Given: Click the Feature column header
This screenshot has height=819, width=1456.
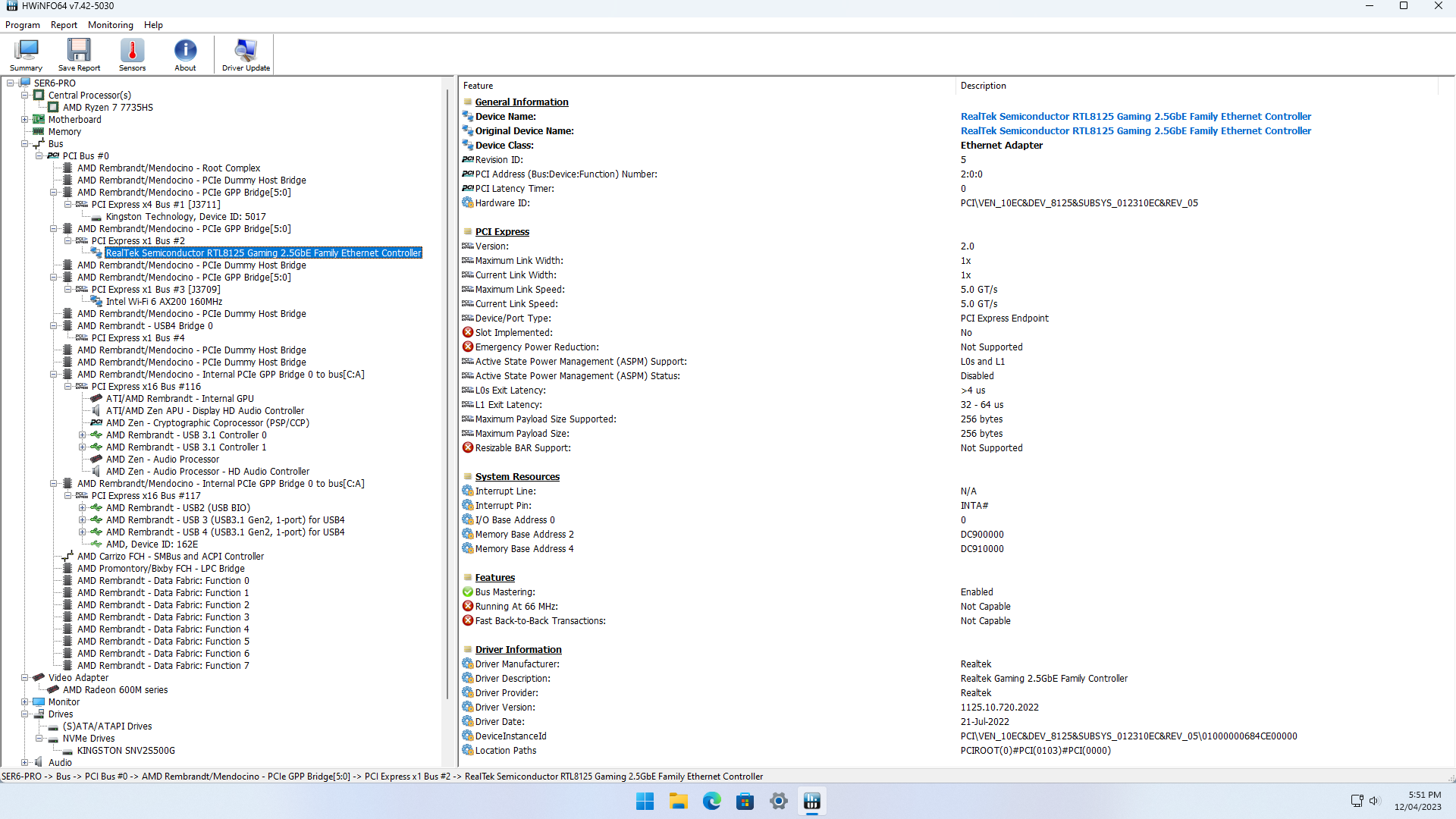Looking at the screenshot, I should tap(707, 86).
